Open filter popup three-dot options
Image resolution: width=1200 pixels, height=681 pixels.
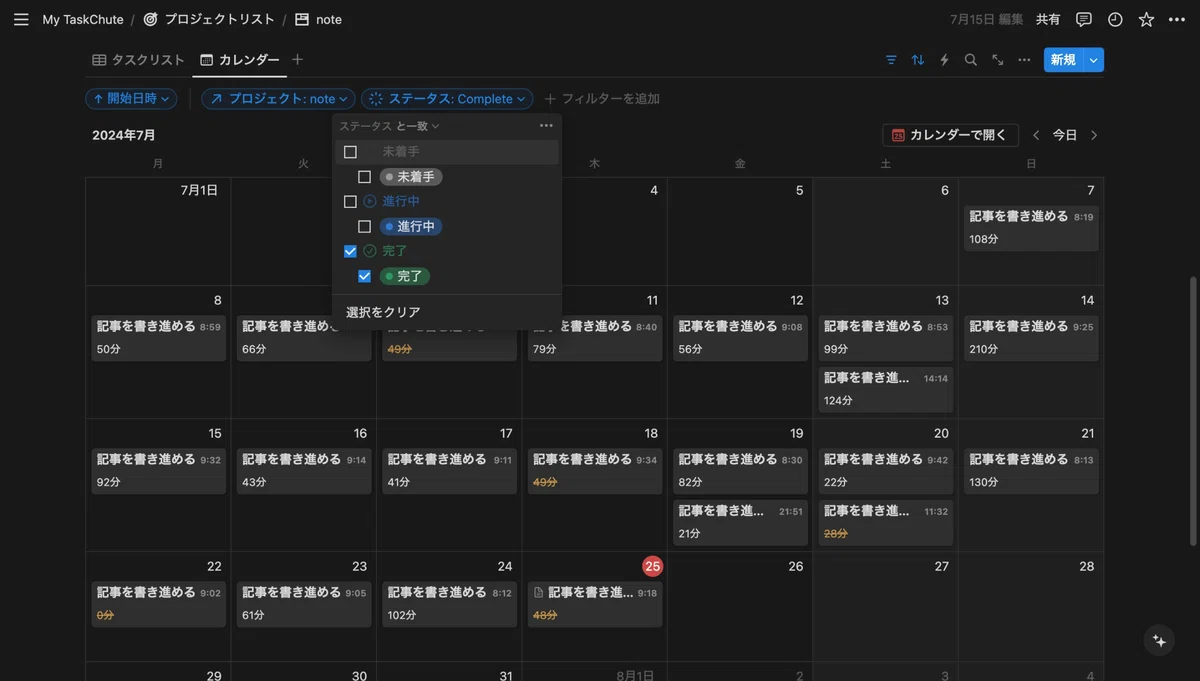tap(546, 126)
